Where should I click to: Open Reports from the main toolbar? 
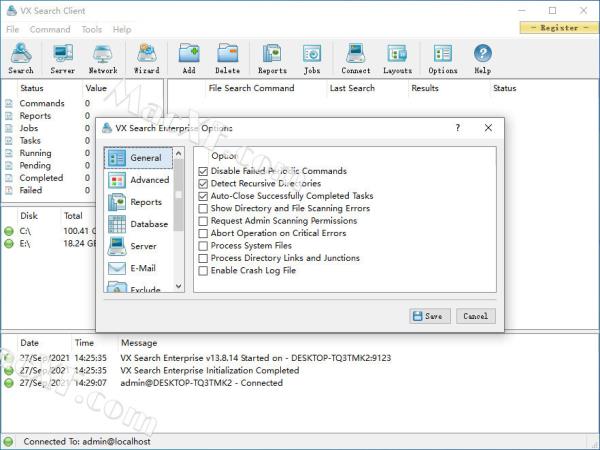tap(272, 58)
